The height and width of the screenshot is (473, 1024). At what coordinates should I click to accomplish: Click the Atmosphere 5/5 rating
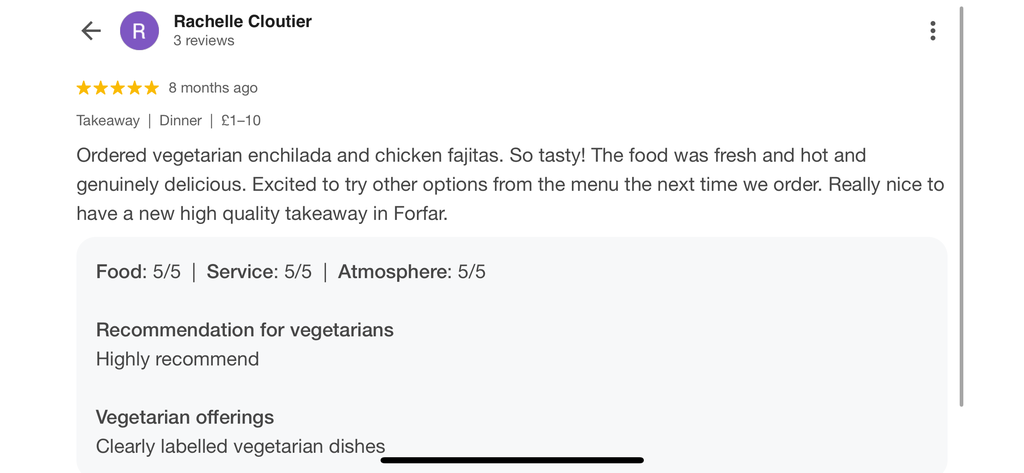pos(411,272)
